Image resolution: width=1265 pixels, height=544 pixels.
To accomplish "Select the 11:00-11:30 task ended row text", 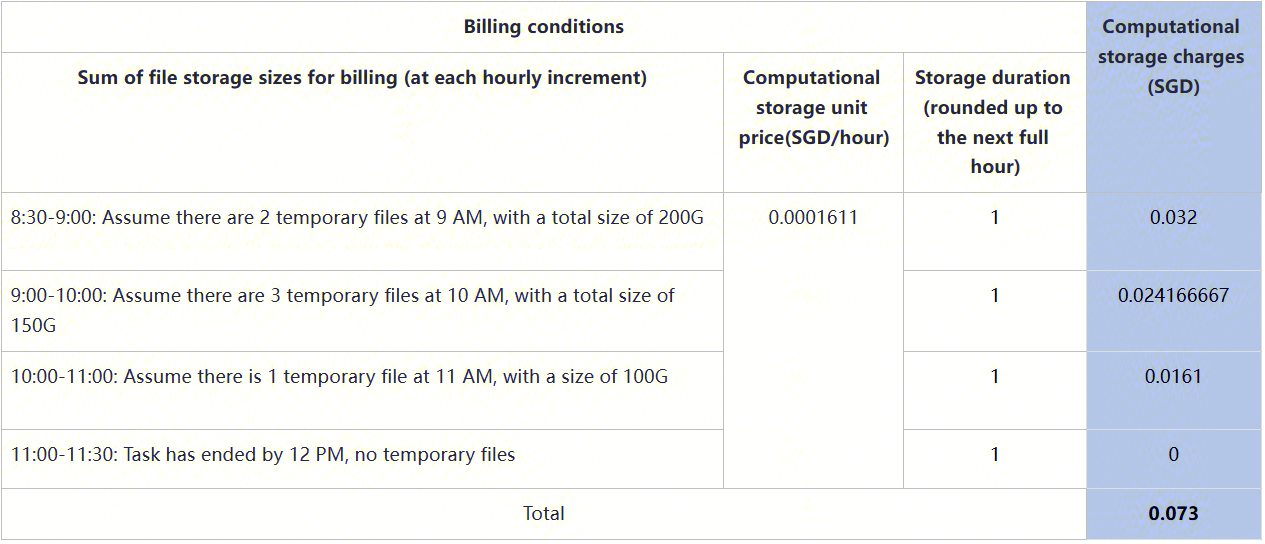I will coord(263,455).
